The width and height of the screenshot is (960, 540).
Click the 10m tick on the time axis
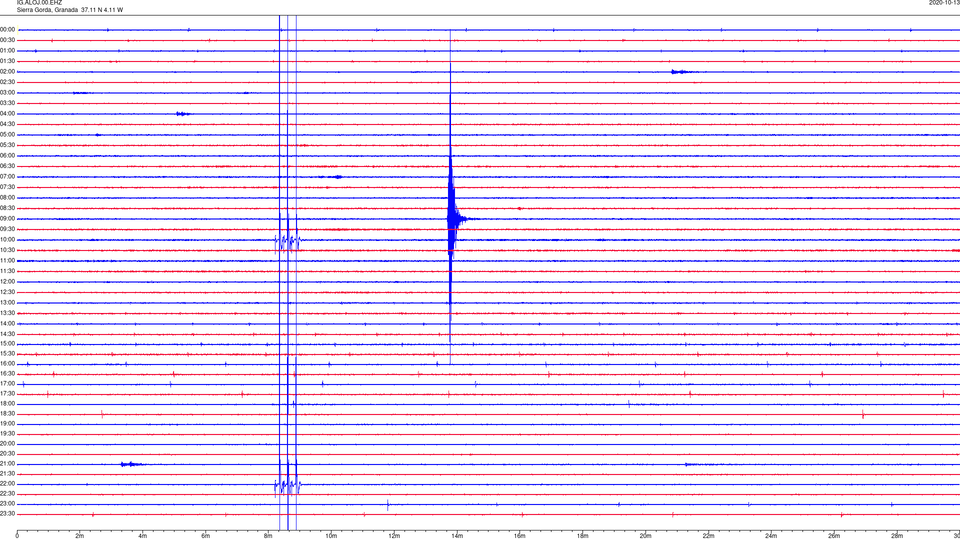pos(331,536)
